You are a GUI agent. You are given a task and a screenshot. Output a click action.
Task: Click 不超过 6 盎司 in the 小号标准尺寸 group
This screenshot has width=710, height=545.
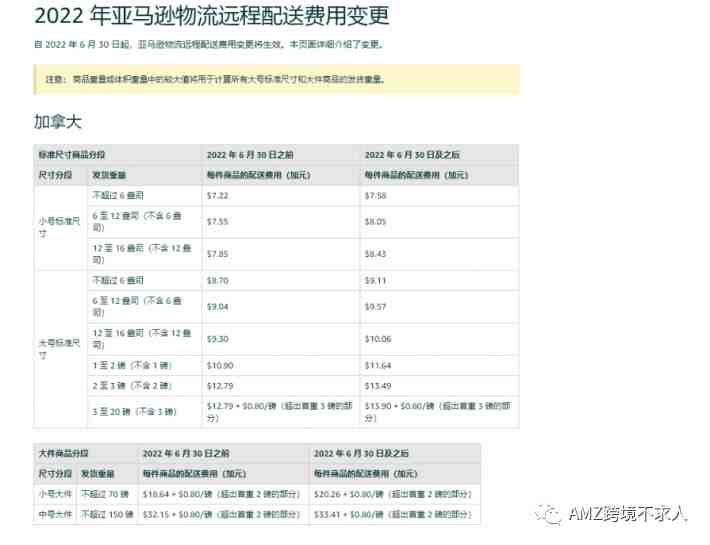(118, 196)
